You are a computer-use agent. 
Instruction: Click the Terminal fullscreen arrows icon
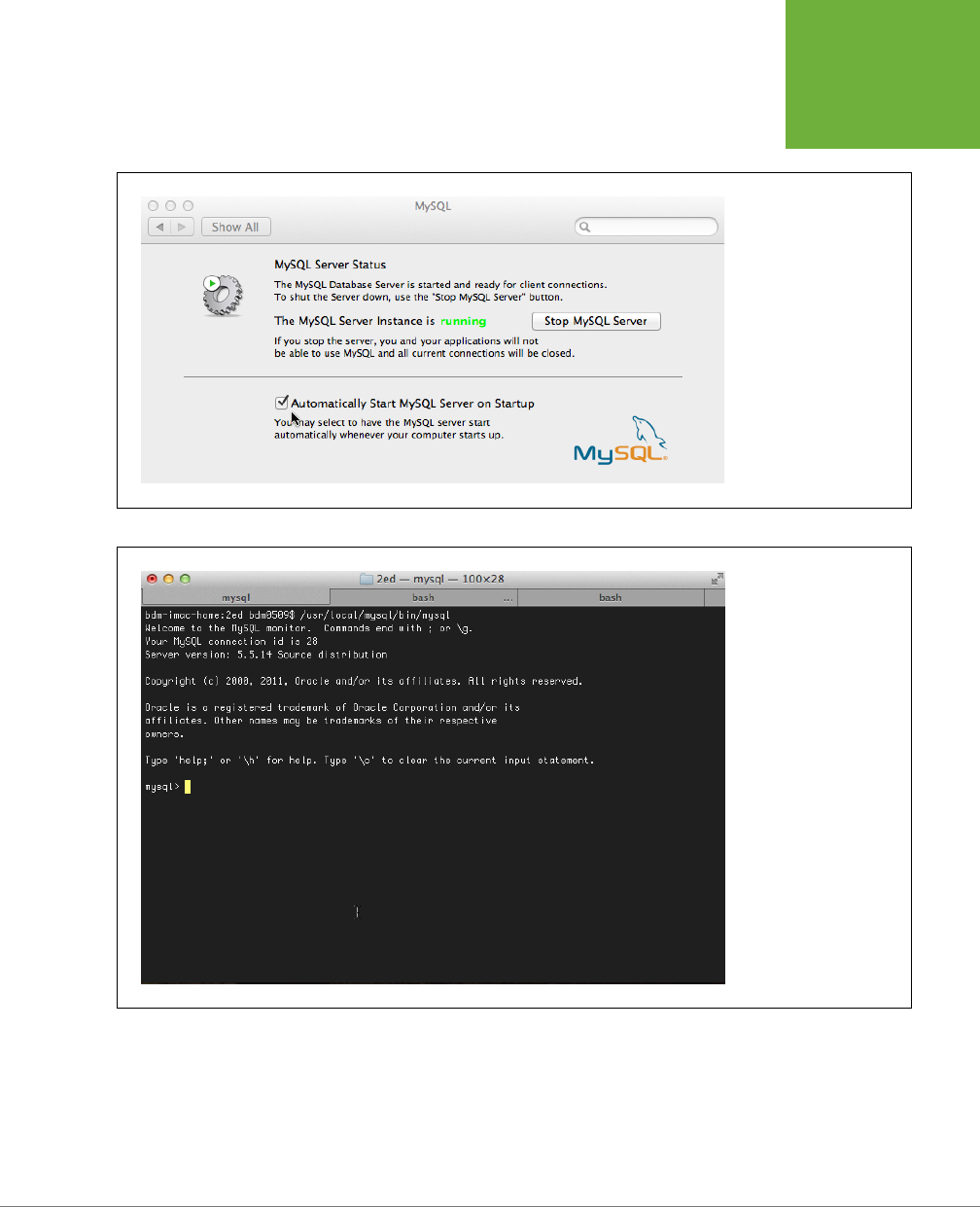click(x=717, y=579)
